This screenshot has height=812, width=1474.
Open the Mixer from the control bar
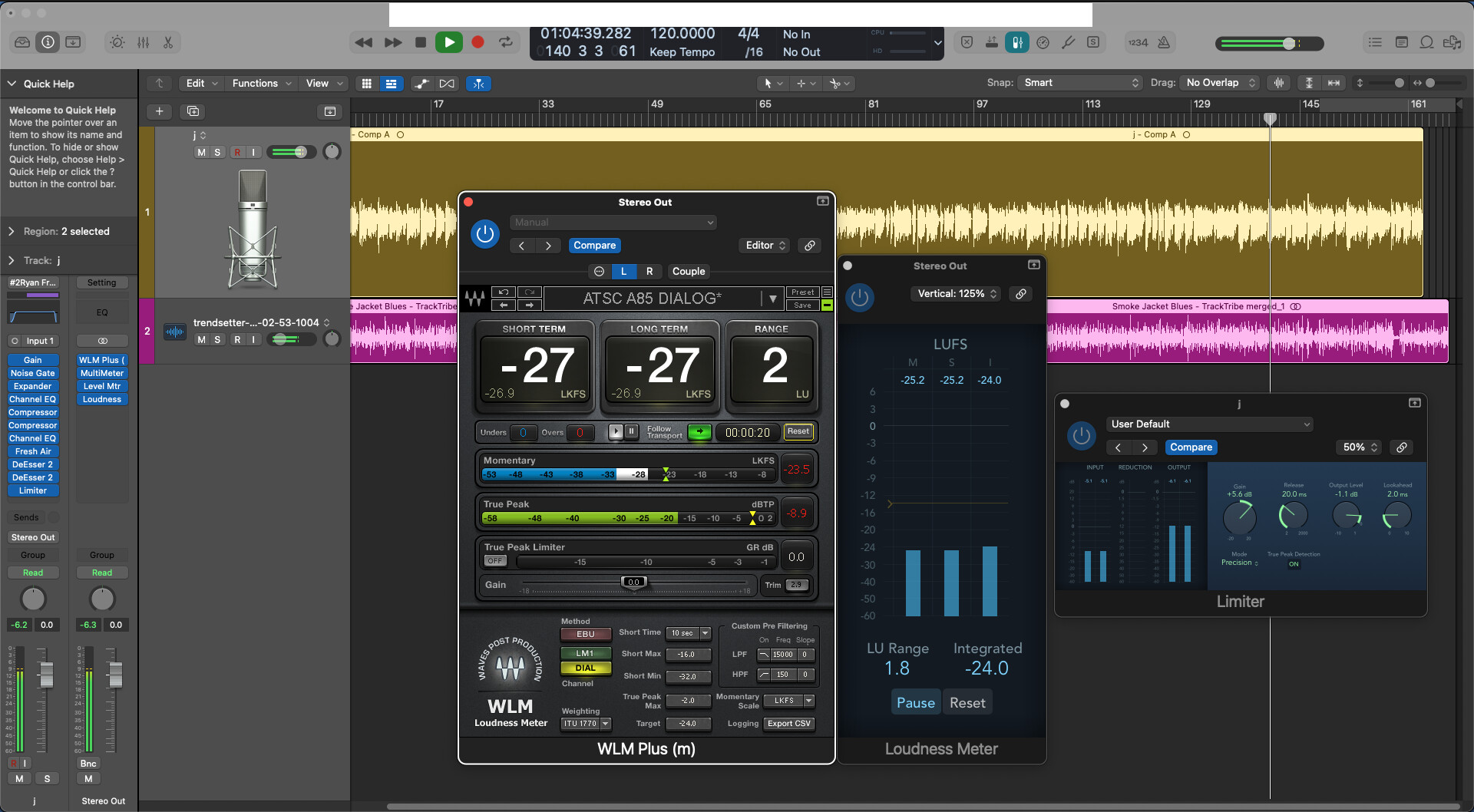tap(143, 42)
